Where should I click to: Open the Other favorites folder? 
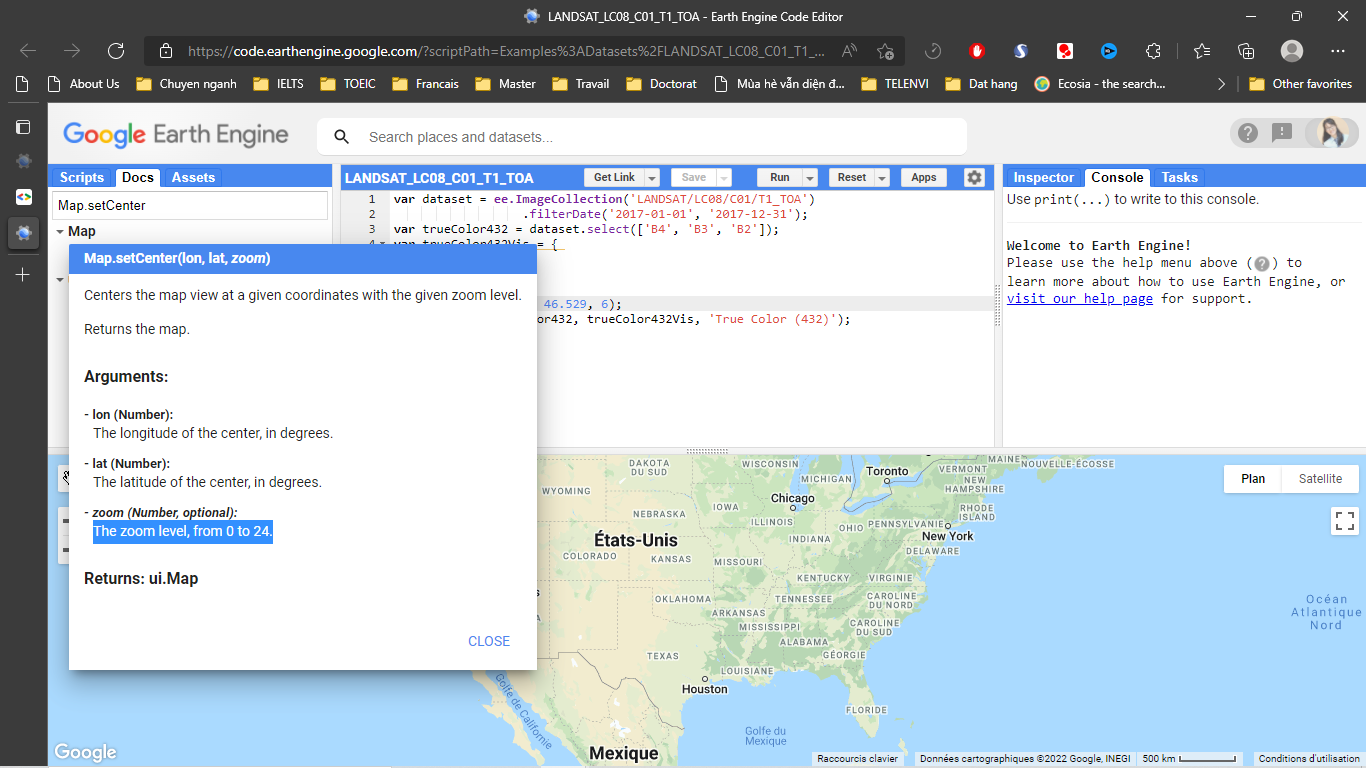[1300, 84]
